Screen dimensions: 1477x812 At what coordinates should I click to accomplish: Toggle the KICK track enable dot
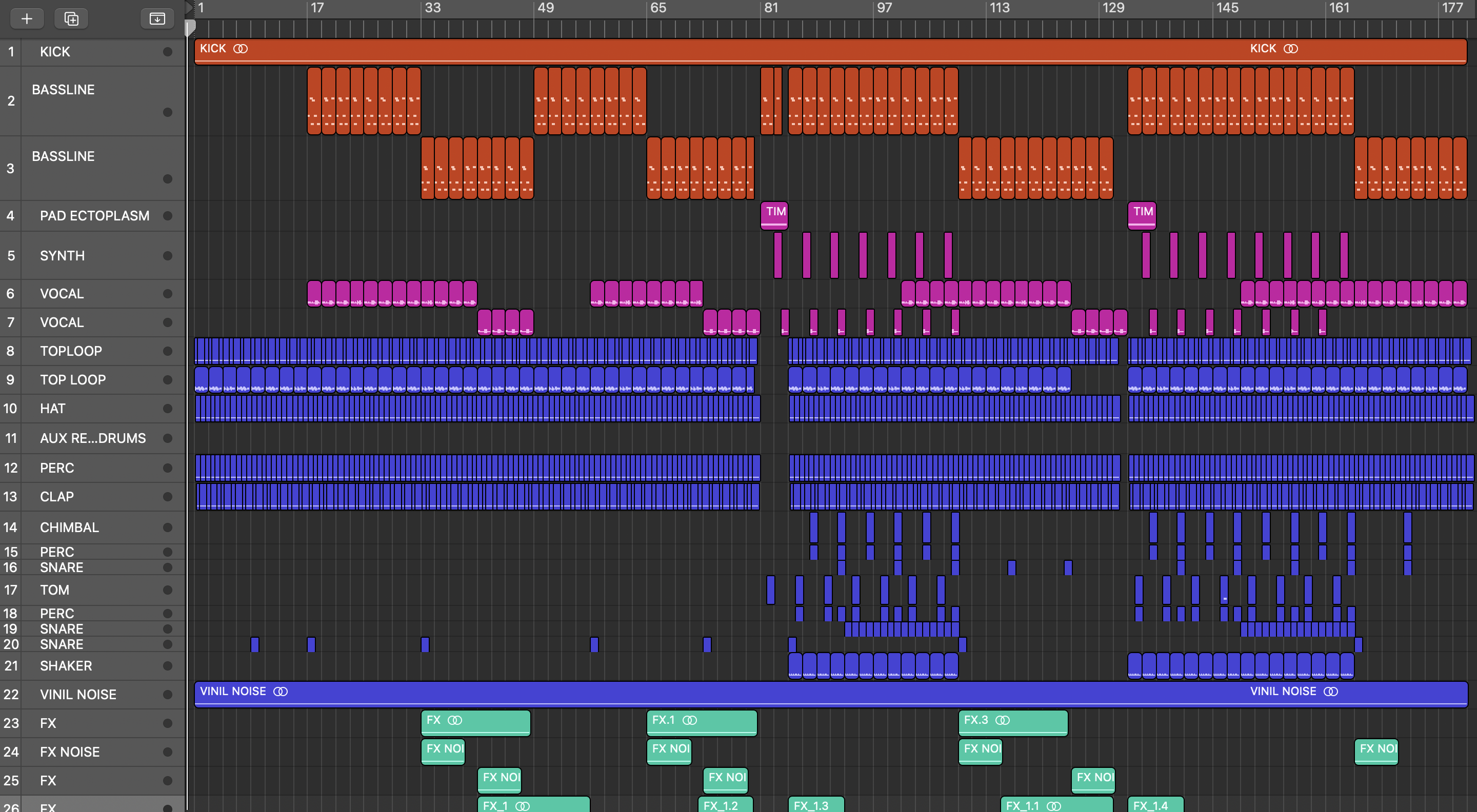[167, 52]
